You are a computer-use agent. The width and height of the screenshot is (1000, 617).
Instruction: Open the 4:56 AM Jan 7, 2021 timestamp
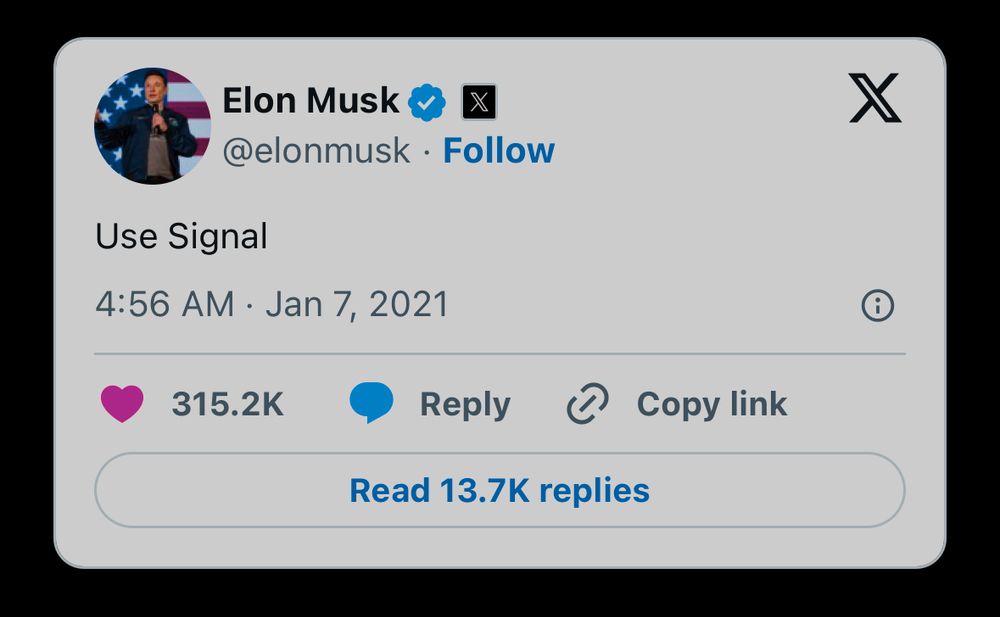[272, 305]
